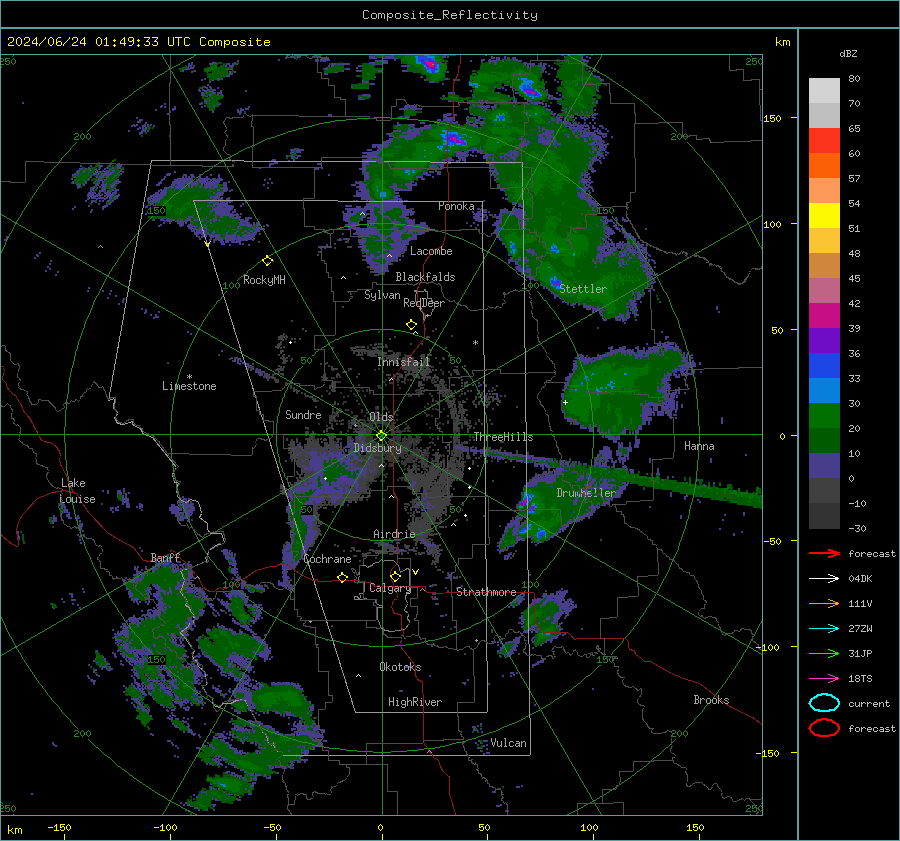Click the ThreeHills city label
Viewport: 900px width, 841px height.
[x=503, y=437]
